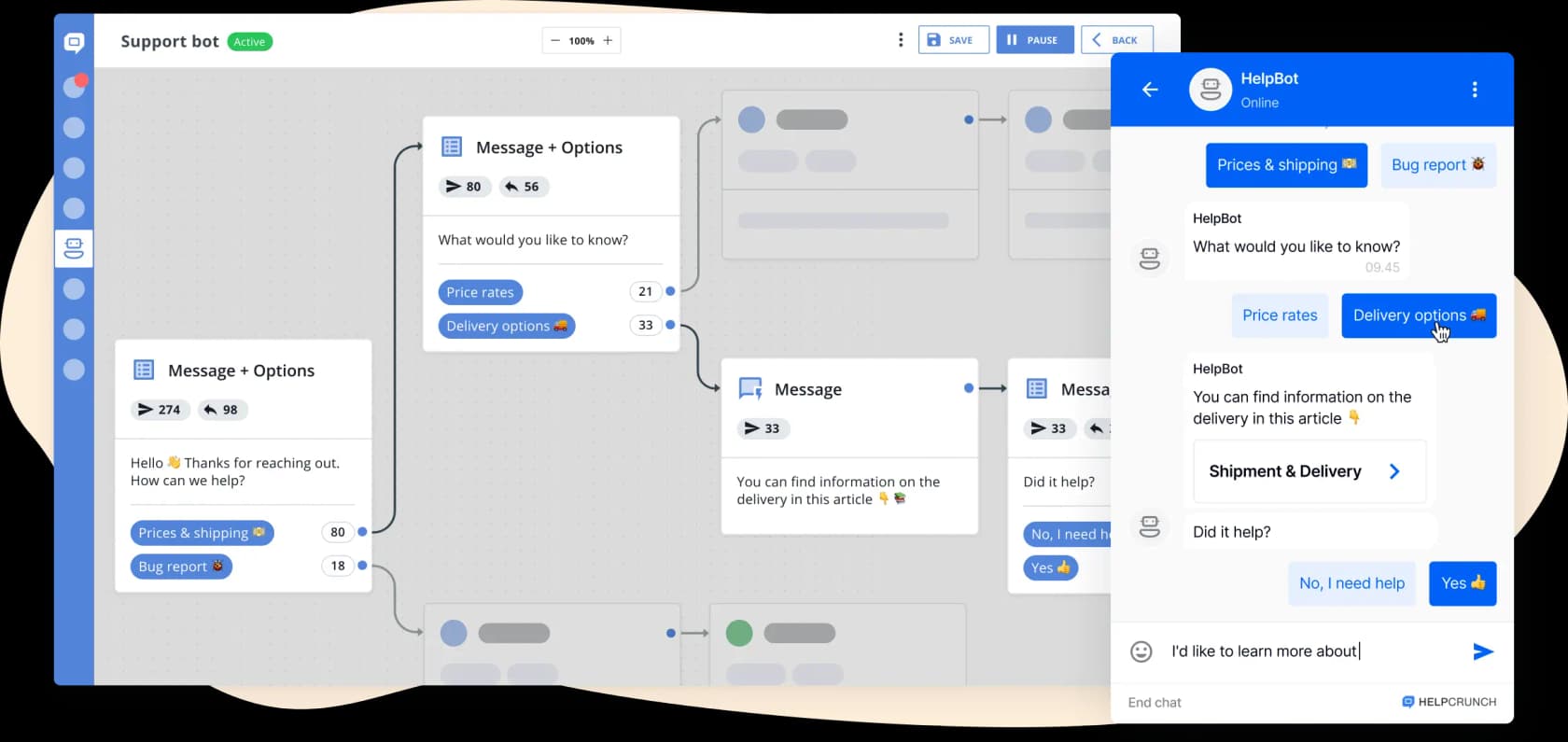Pause the Support bot

pyautogui.click(x=1034, y=40)
